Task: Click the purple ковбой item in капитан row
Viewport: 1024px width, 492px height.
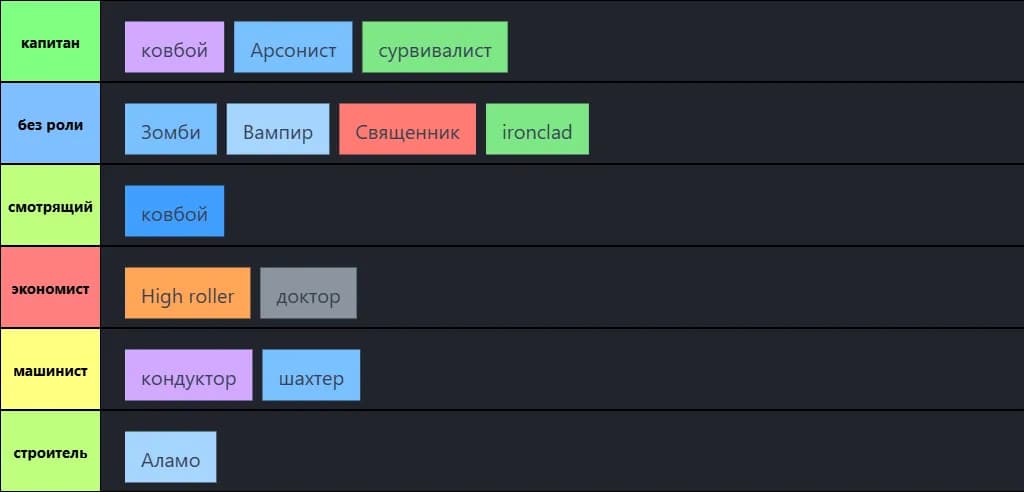Action: point(174,47)
